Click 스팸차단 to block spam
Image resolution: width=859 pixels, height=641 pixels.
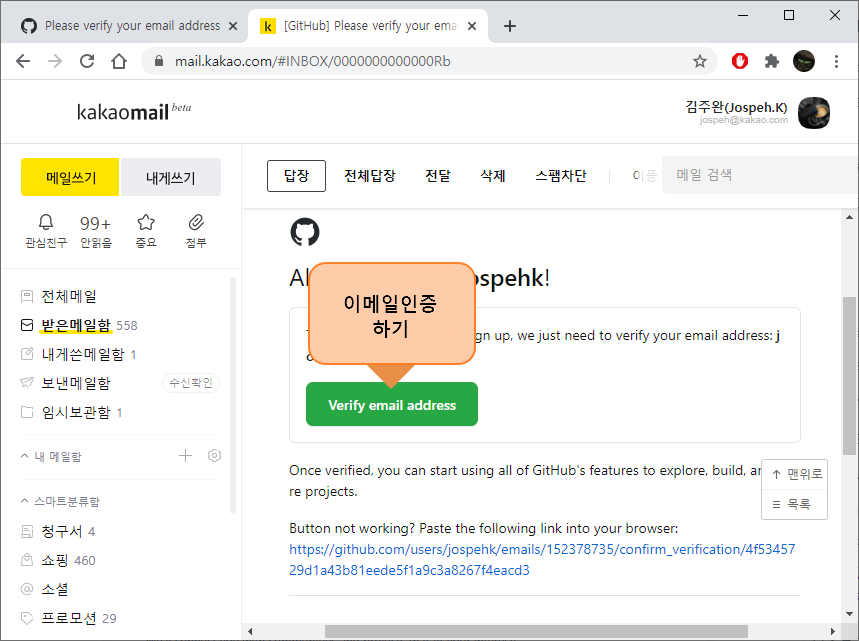(561, 176)
